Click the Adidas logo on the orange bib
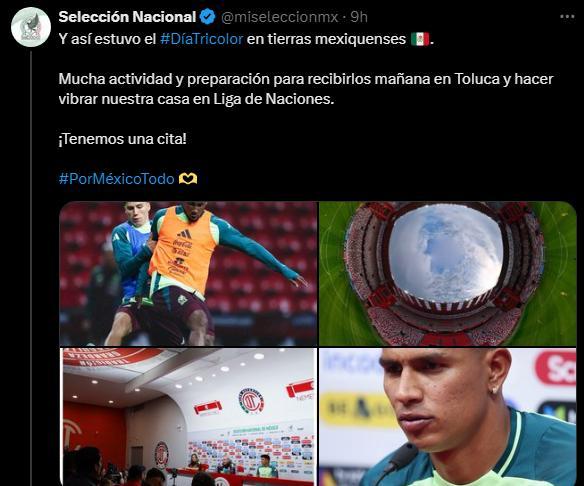584x486 pixels. 184,234
